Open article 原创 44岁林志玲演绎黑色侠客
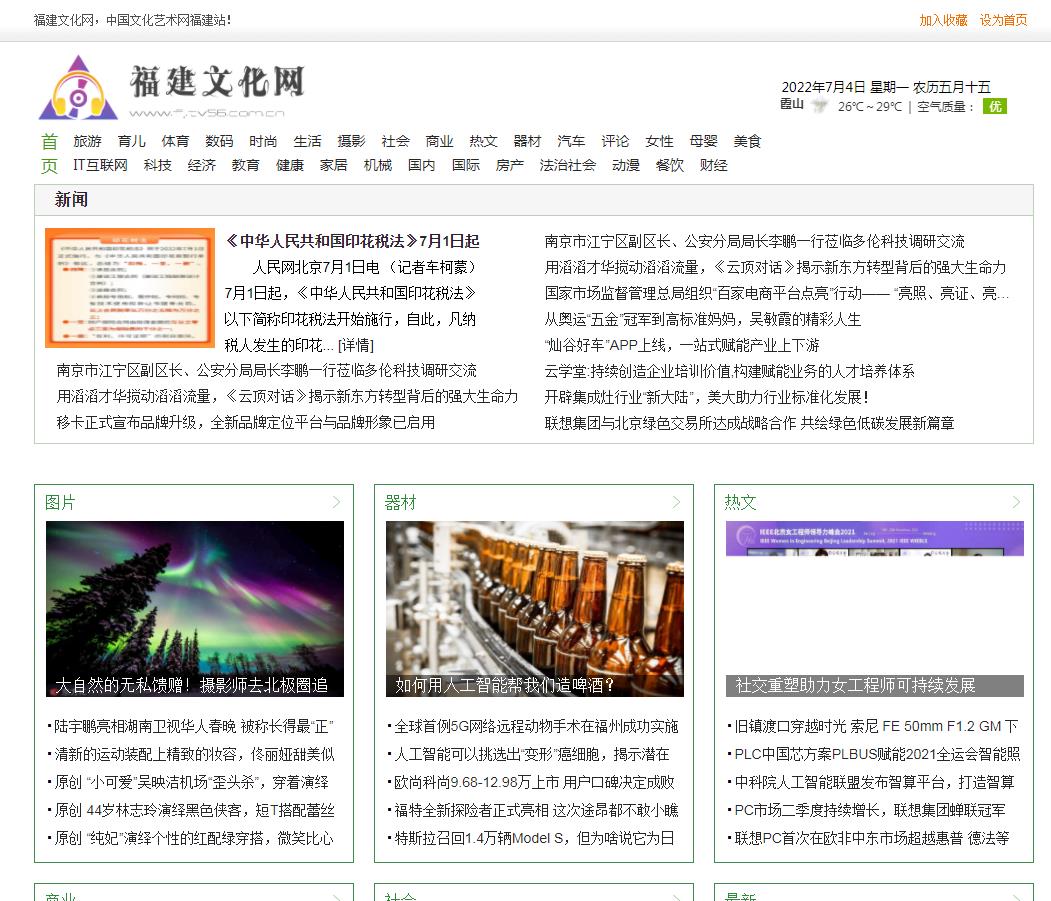Viewport: 1051px width, 901px height. click(194, 810)
